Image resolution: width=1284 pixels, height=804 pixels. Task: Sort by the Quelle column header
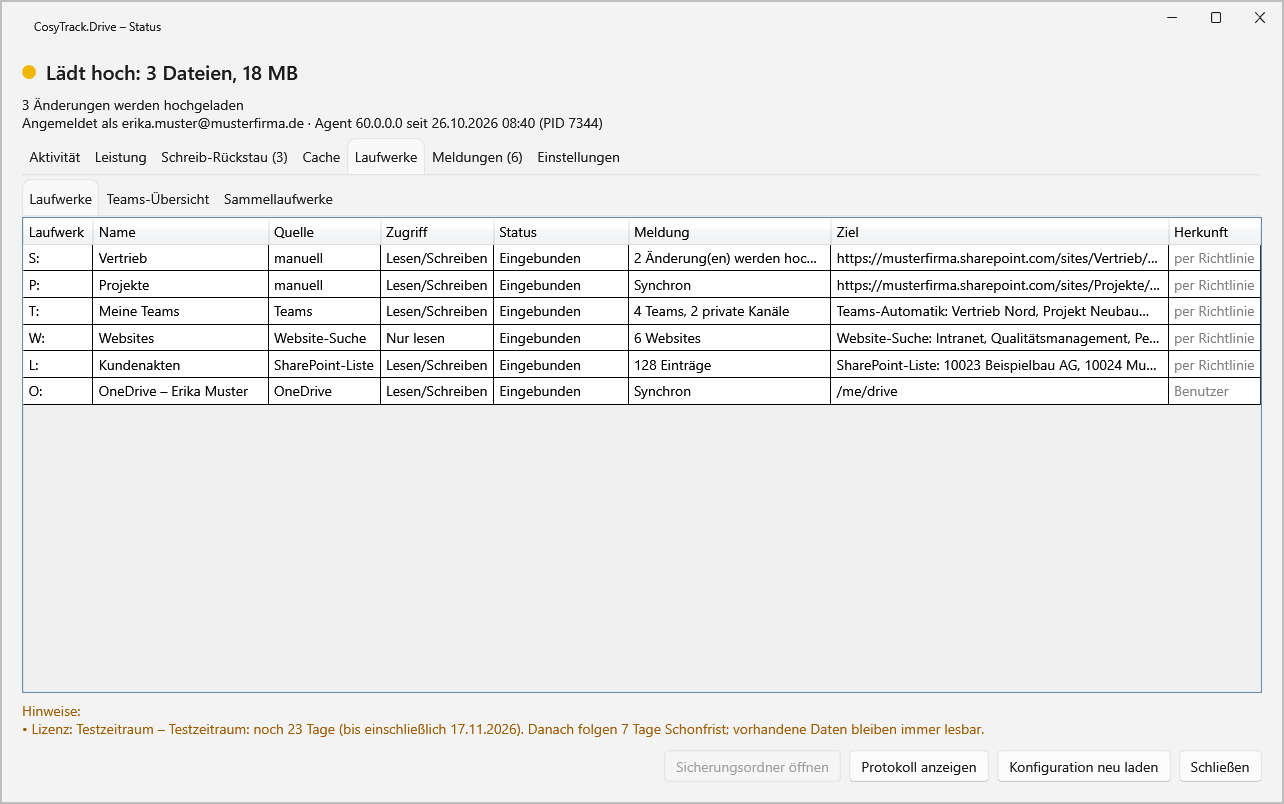tap(325, 232)
